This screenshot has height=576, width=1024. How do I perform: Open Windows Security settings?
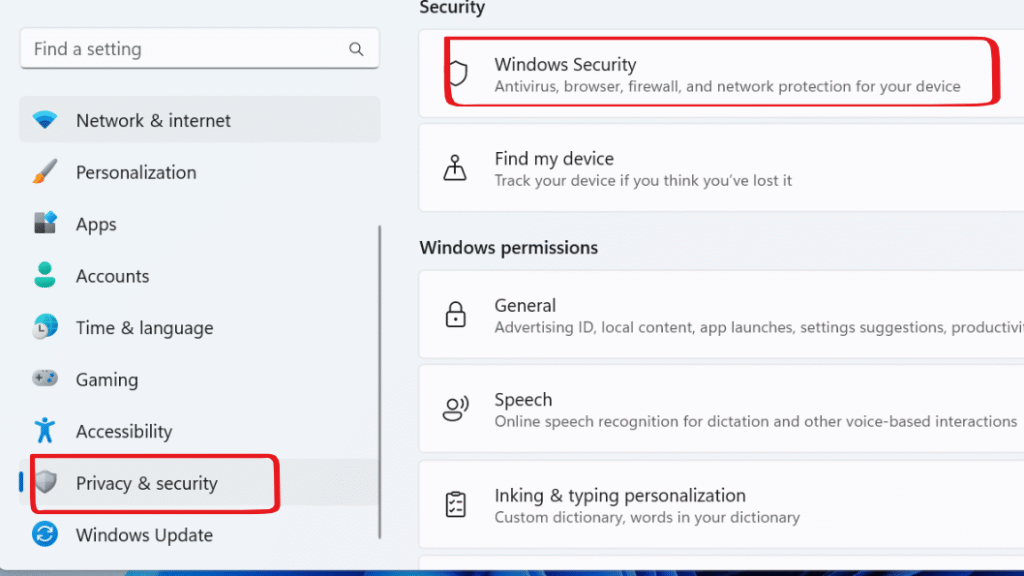pyautogui.click(x=721, y=74)
